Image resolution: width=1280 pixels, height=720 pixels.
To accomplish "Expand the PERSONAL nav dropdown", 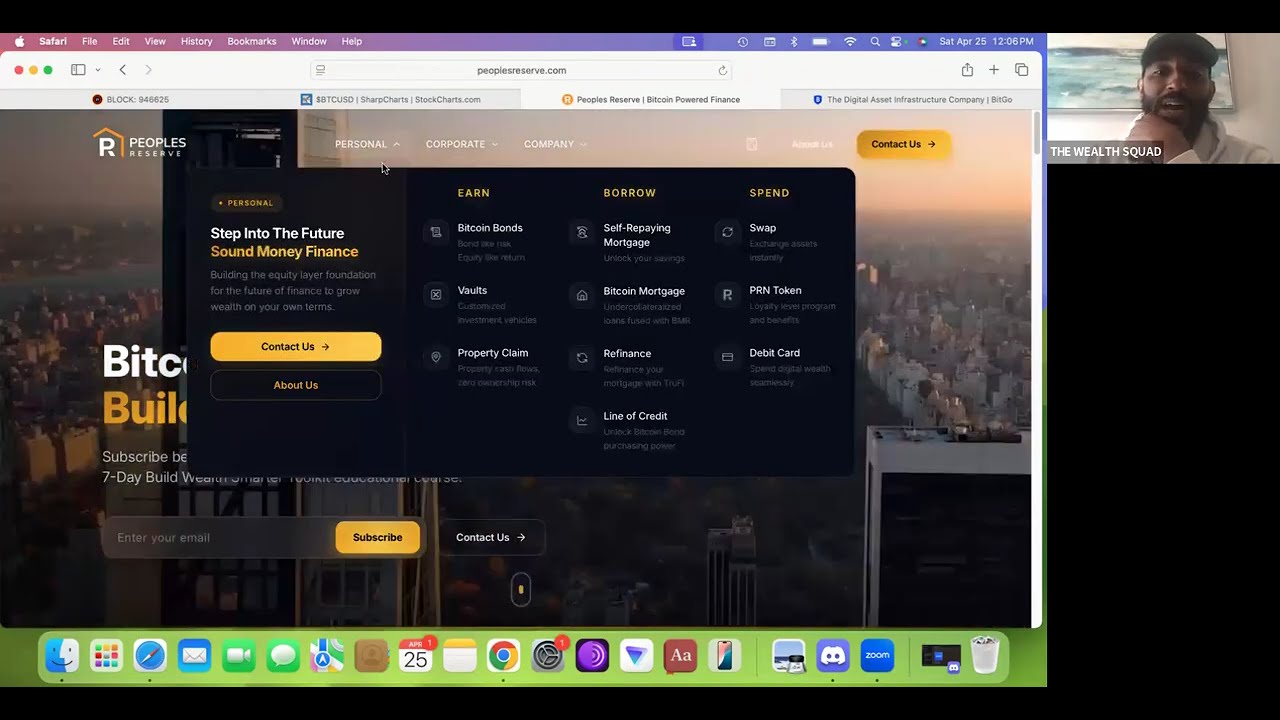I will coord(367,144).
